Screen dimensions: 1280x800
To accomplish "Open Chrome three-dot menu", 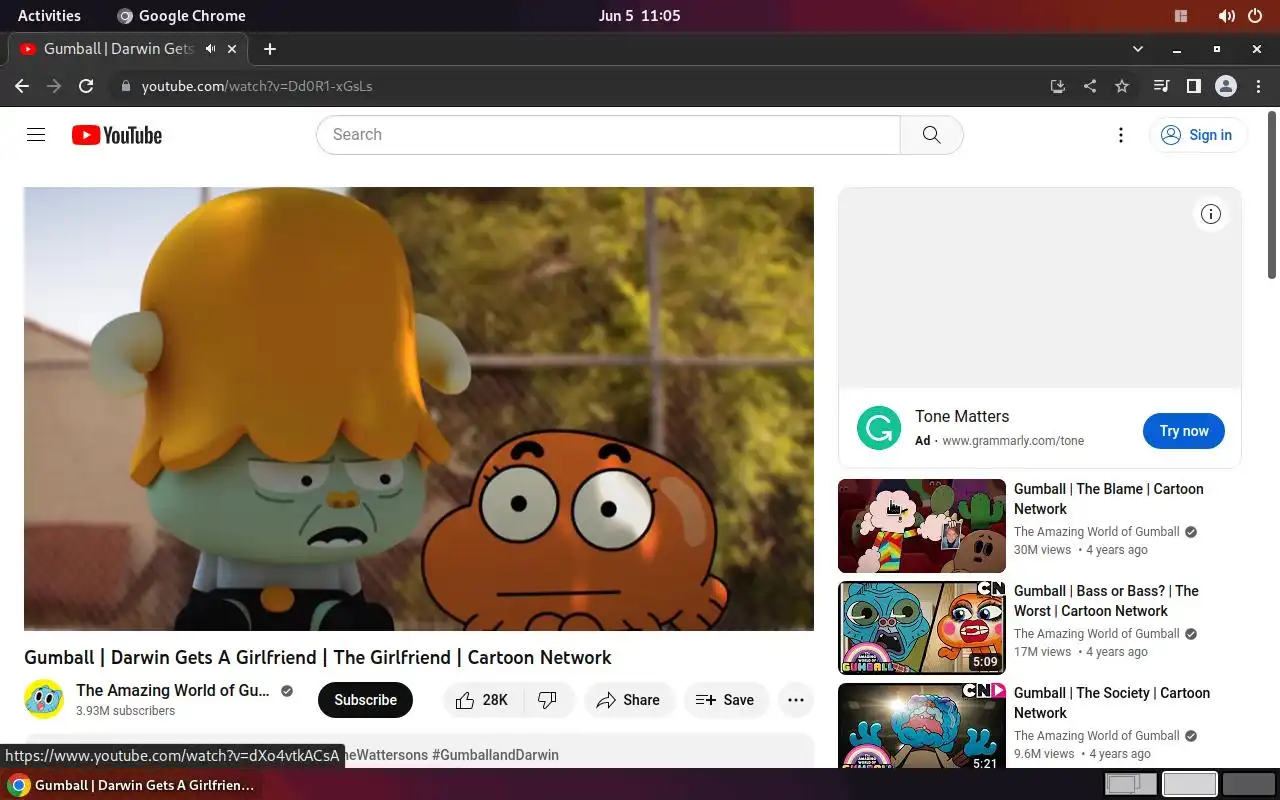I will pos(1258,86).
